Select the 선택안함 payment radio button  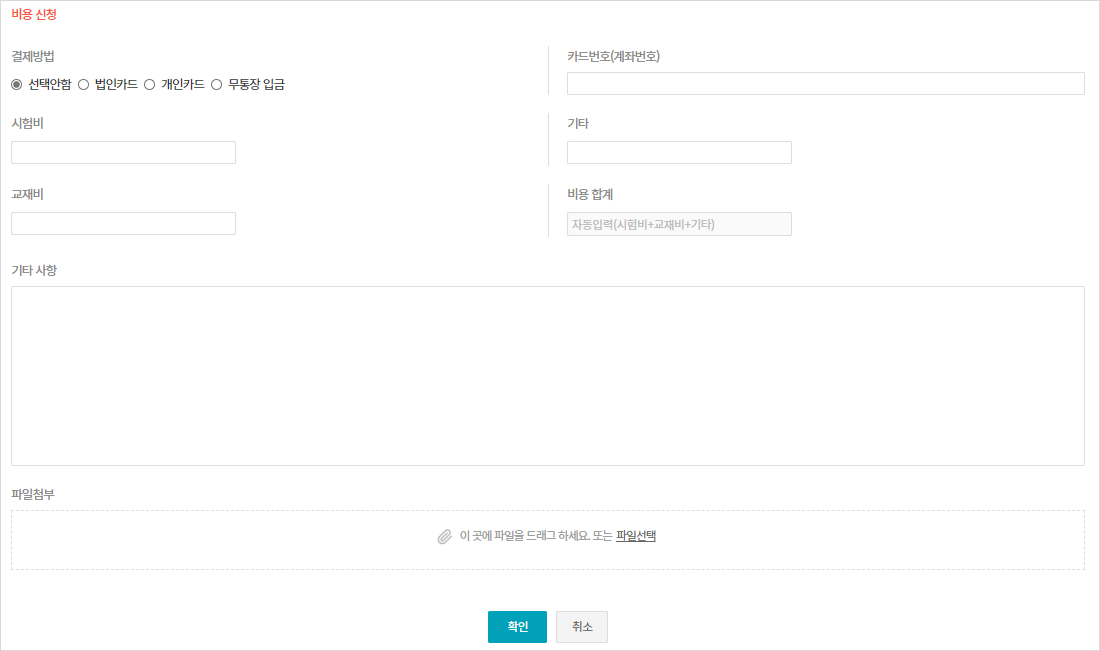tap(17, 85)
